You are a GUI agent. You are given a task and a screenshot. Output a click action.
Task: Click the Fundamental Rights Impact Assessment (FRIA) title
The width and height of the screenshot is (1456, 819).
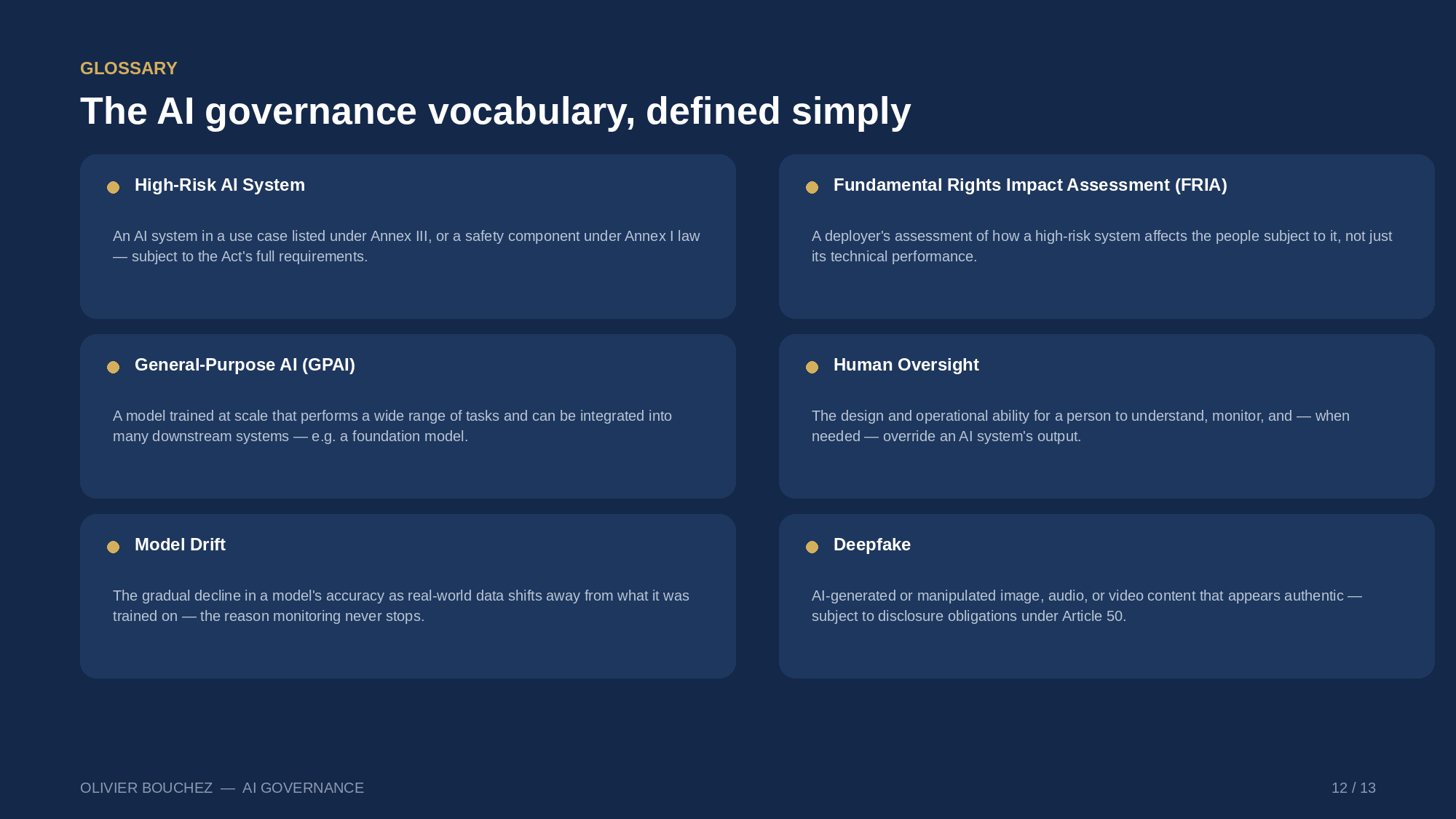click(1030, 185)
